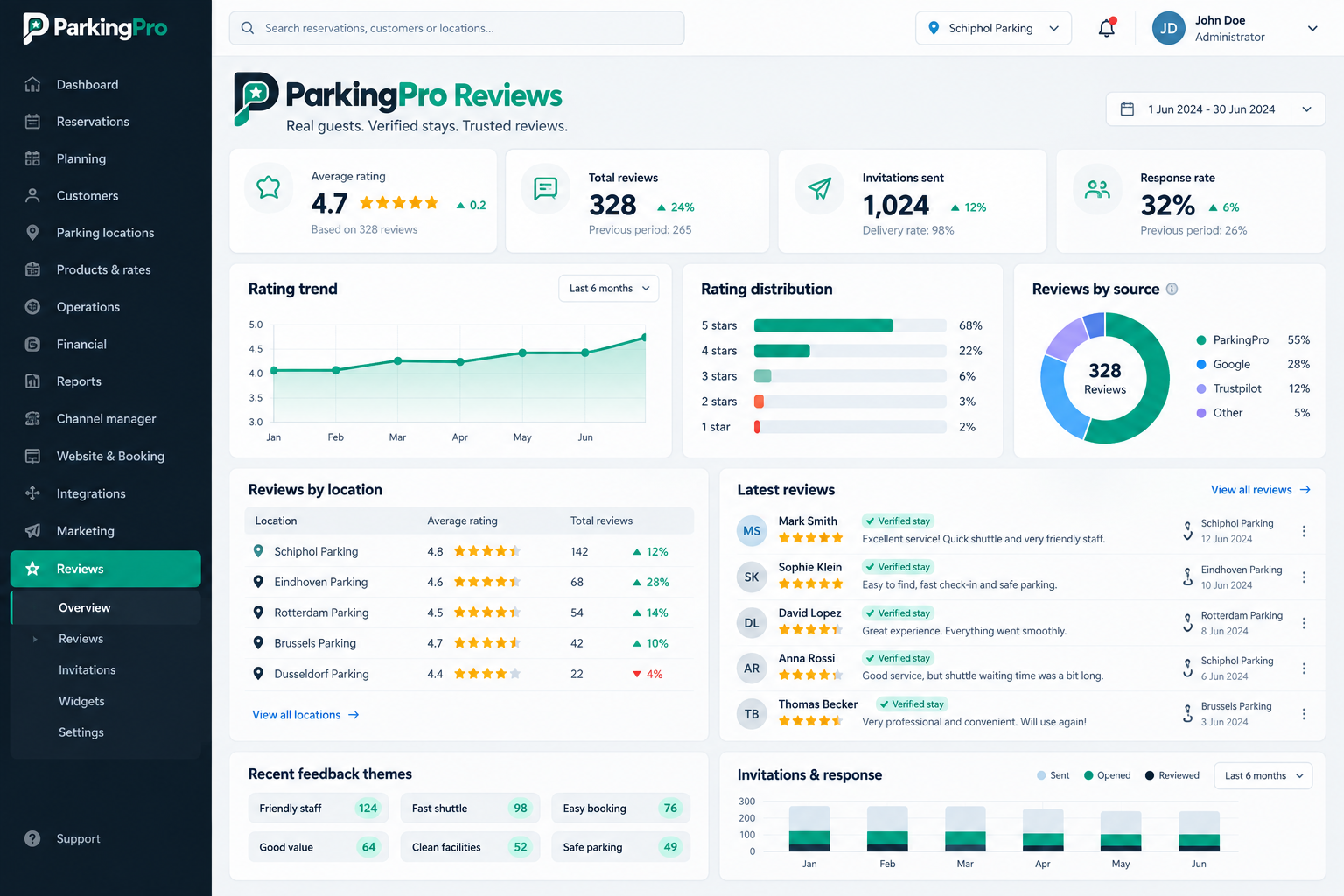
Task: Click View all locations link
Action: tap(306, 715)
